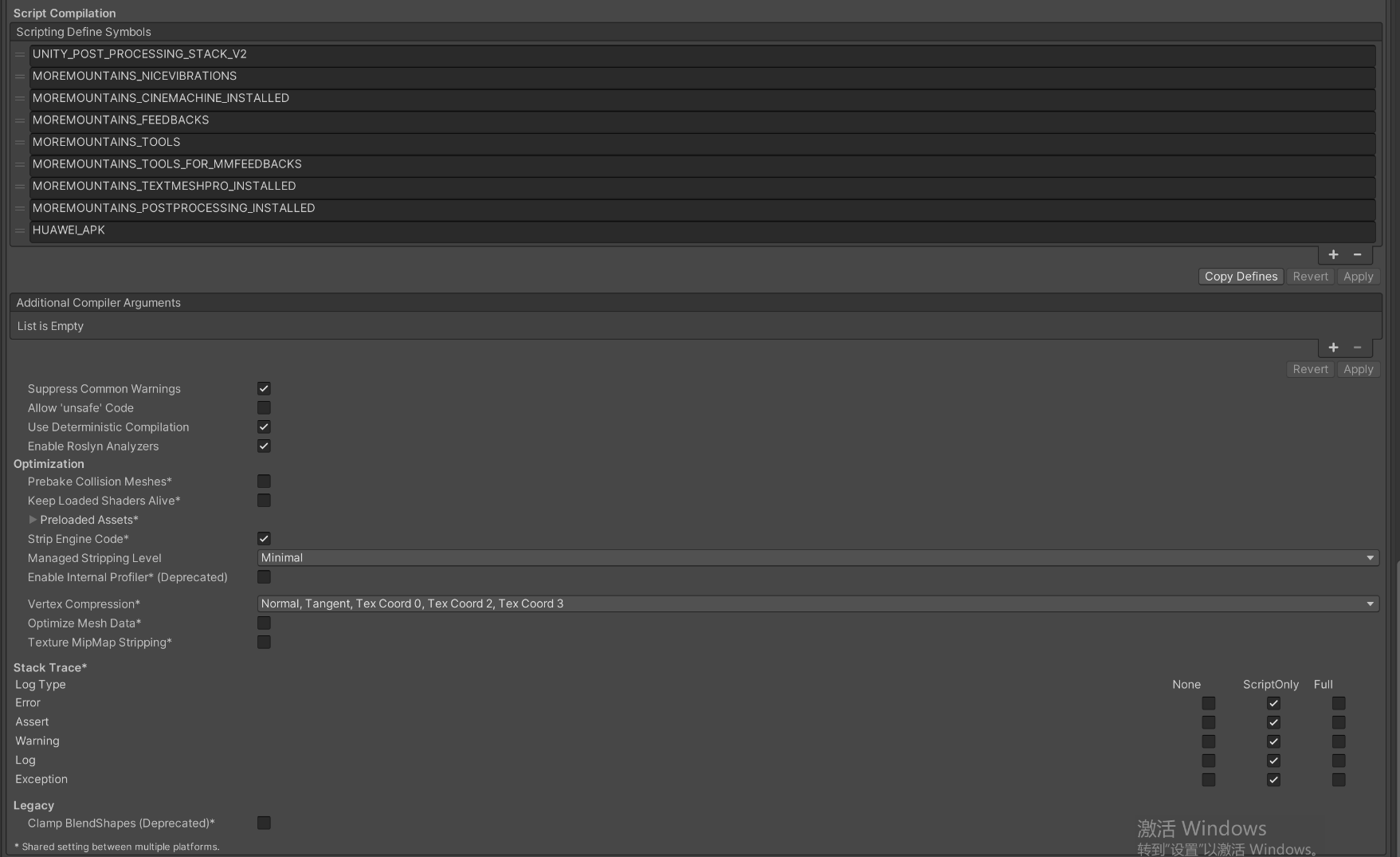Set Error stack trace to Full

[x=1338, y=703]
